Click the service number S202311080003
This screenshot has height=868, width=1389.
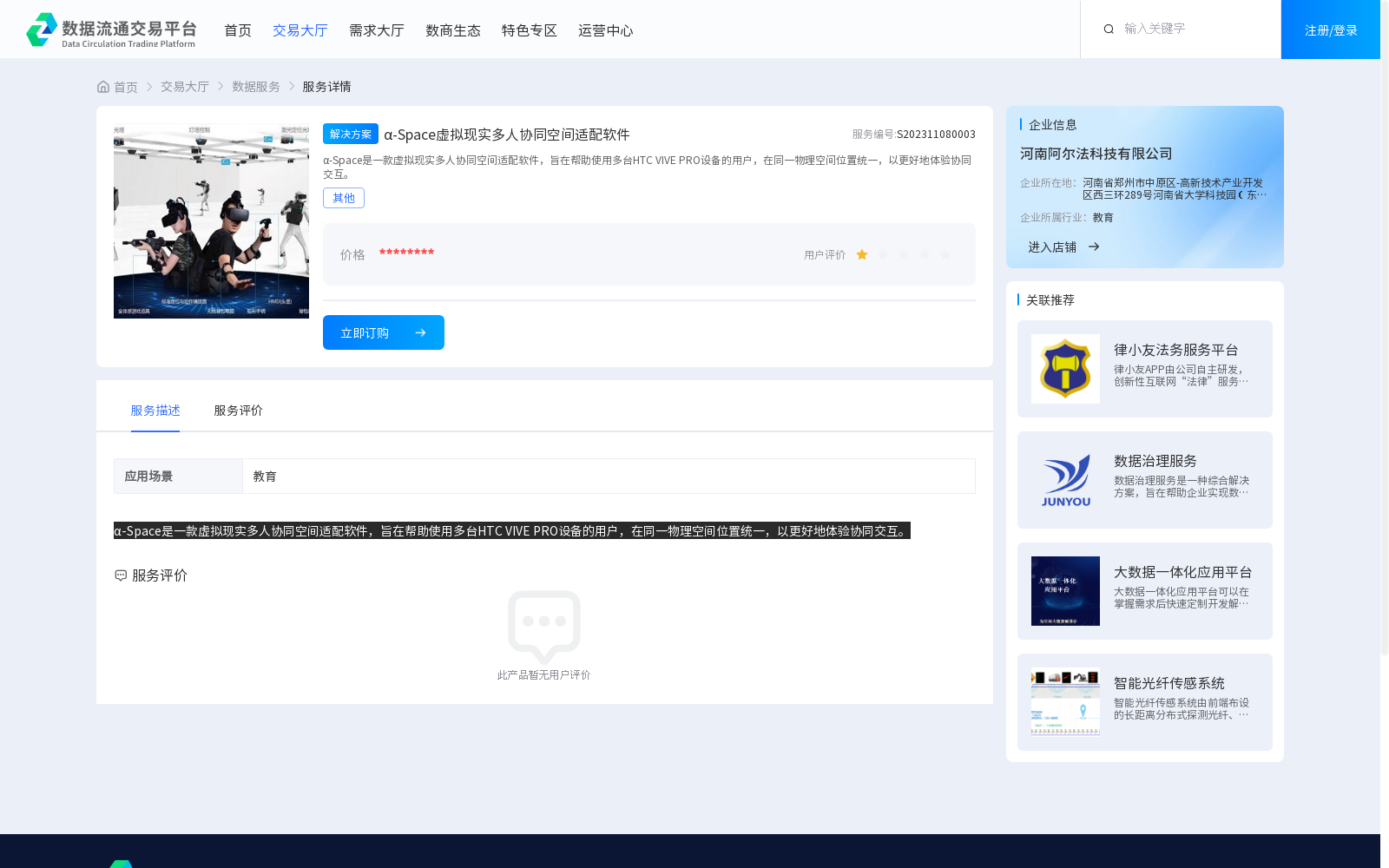click(x=936, y=134)
